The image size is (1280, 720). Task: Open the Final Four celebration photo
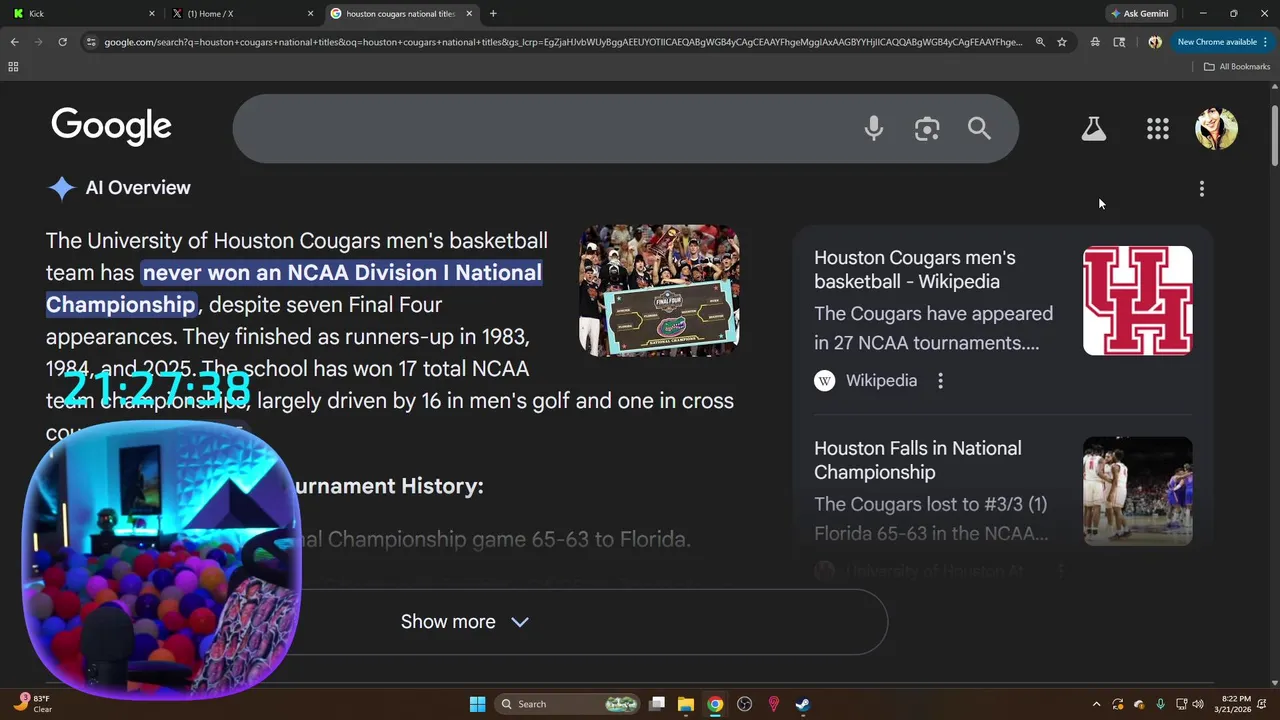[659, 290]
